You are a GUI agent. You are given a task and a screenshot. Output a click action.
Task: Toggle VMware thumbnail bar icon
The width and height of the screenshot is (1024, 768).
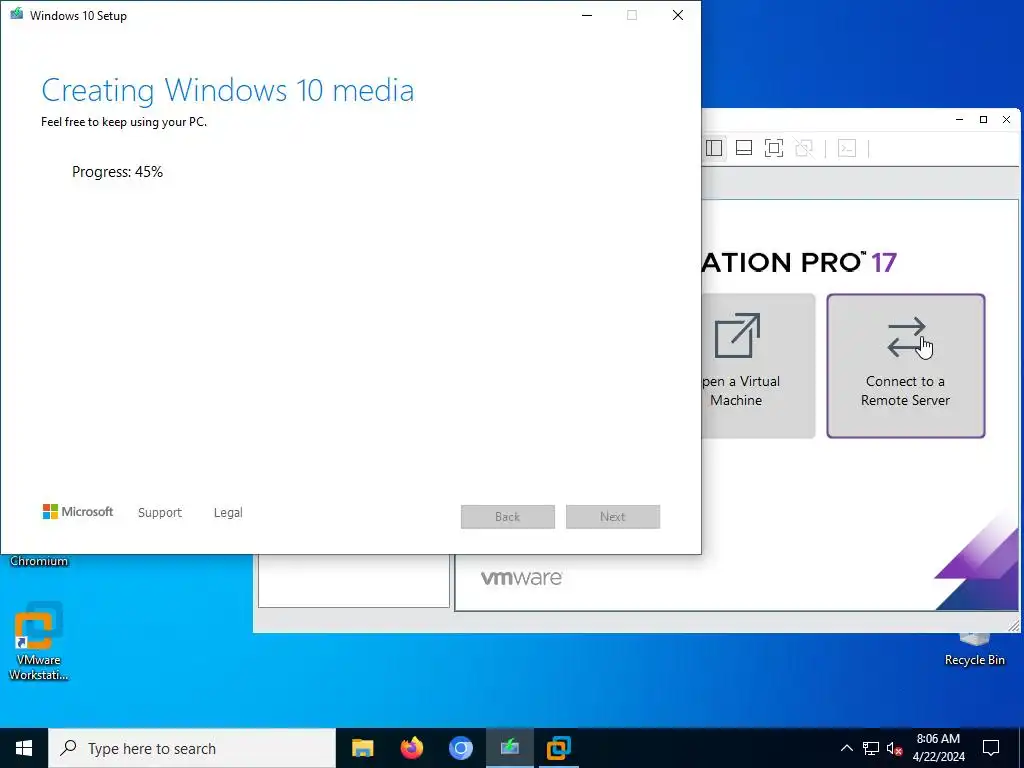744,148
